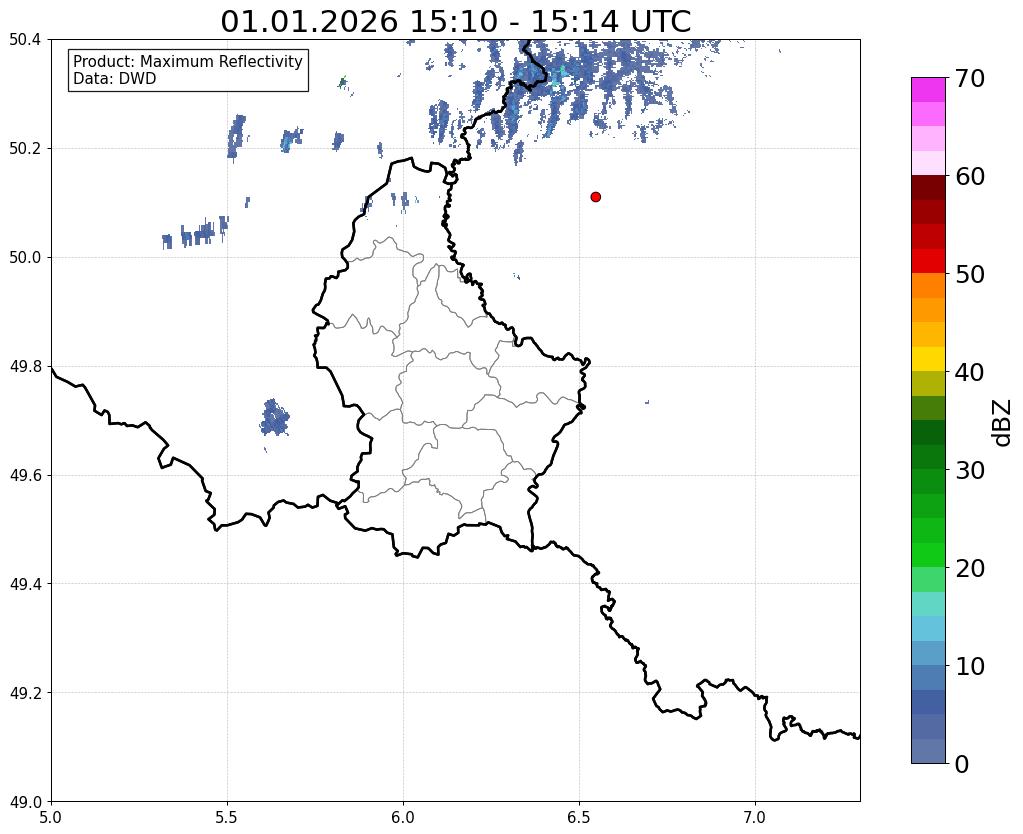This screenshot has height=834, width=1023.
Task: Click the 'dBZ' colorbar axis label
Action: pyautogui.click(x=1001, y=421)
